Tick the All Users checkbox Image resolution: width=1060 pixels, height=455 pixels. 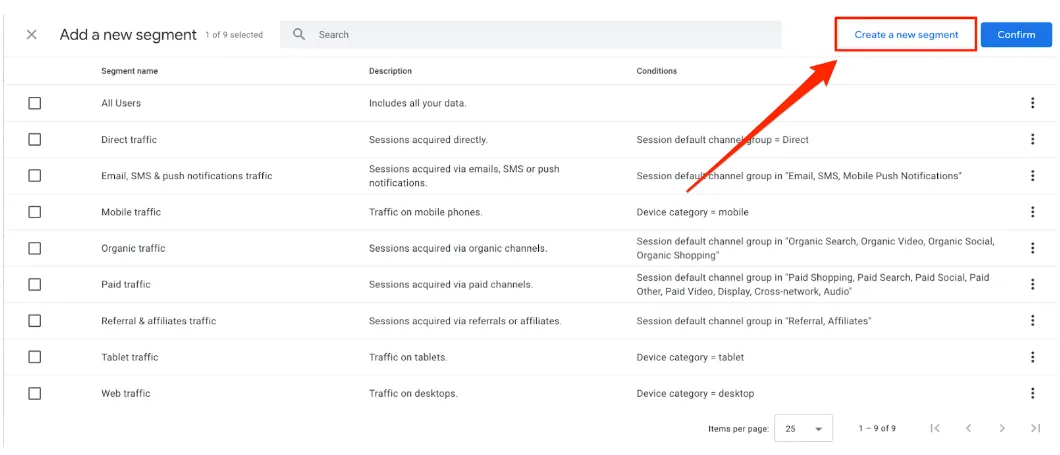[x=35, y=103]
